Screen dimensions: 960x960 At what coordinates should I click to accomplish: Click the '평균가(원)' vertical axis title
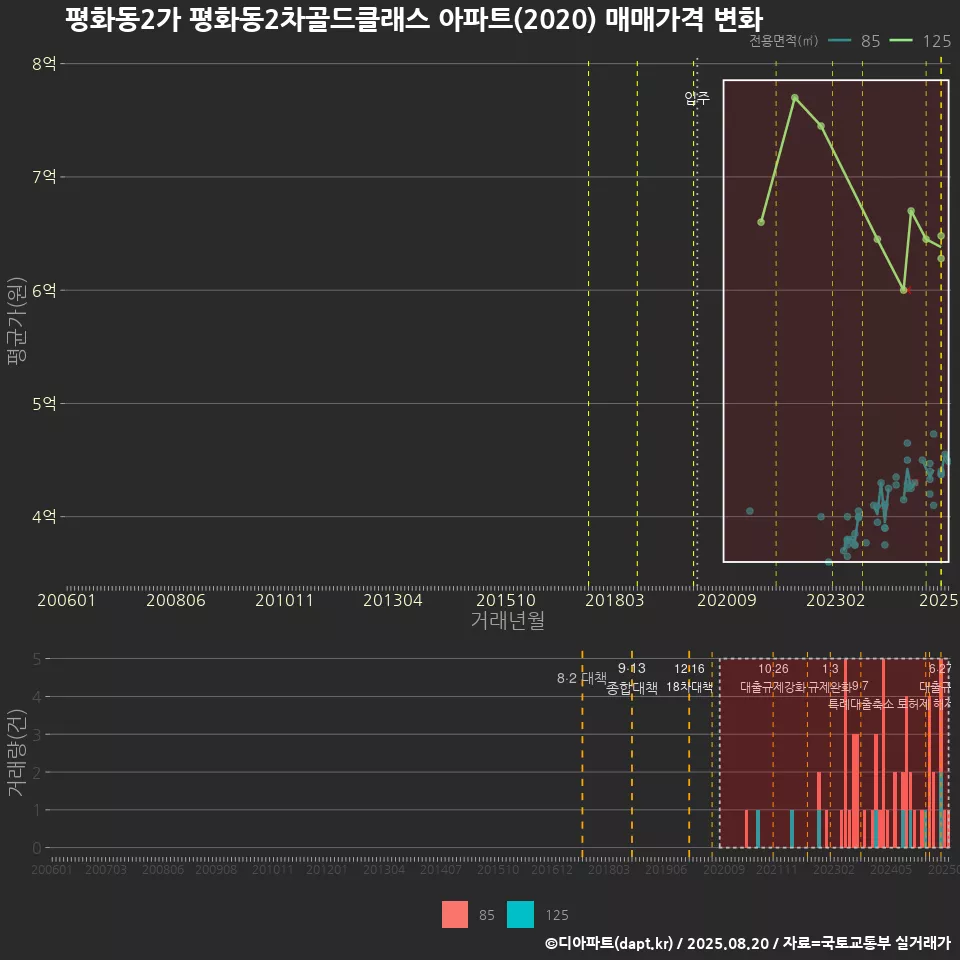point(17,321)
